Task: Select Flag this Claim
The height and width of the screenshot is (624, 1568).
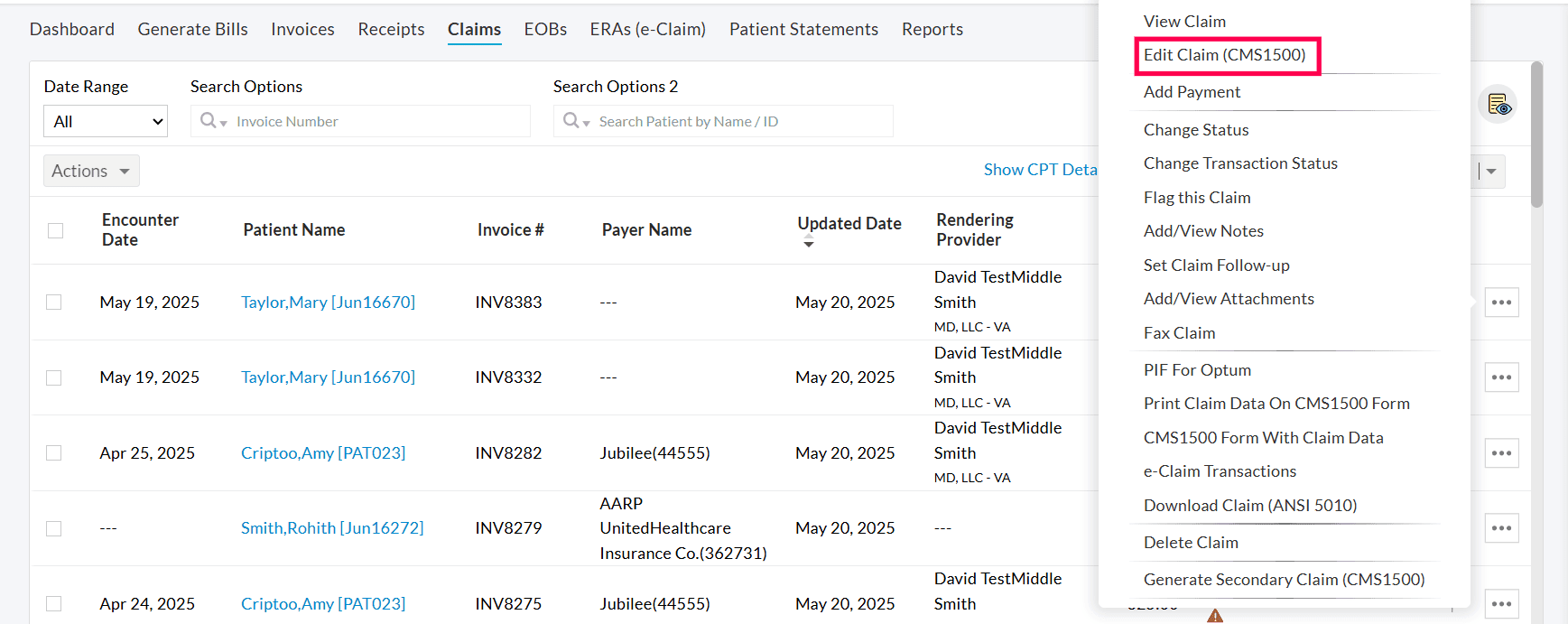Action: pos(1197,198)
